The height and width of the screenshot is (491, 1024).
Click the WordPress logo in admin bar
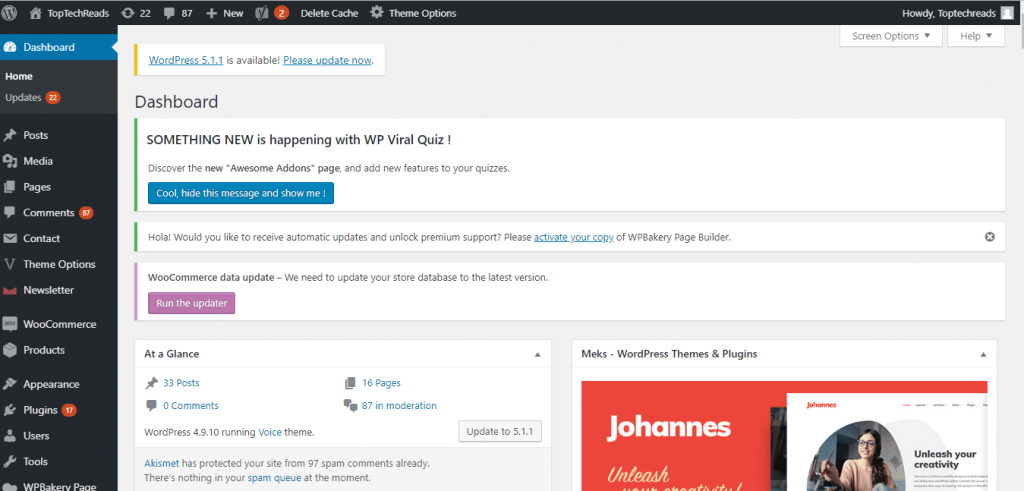click(10, 13)
